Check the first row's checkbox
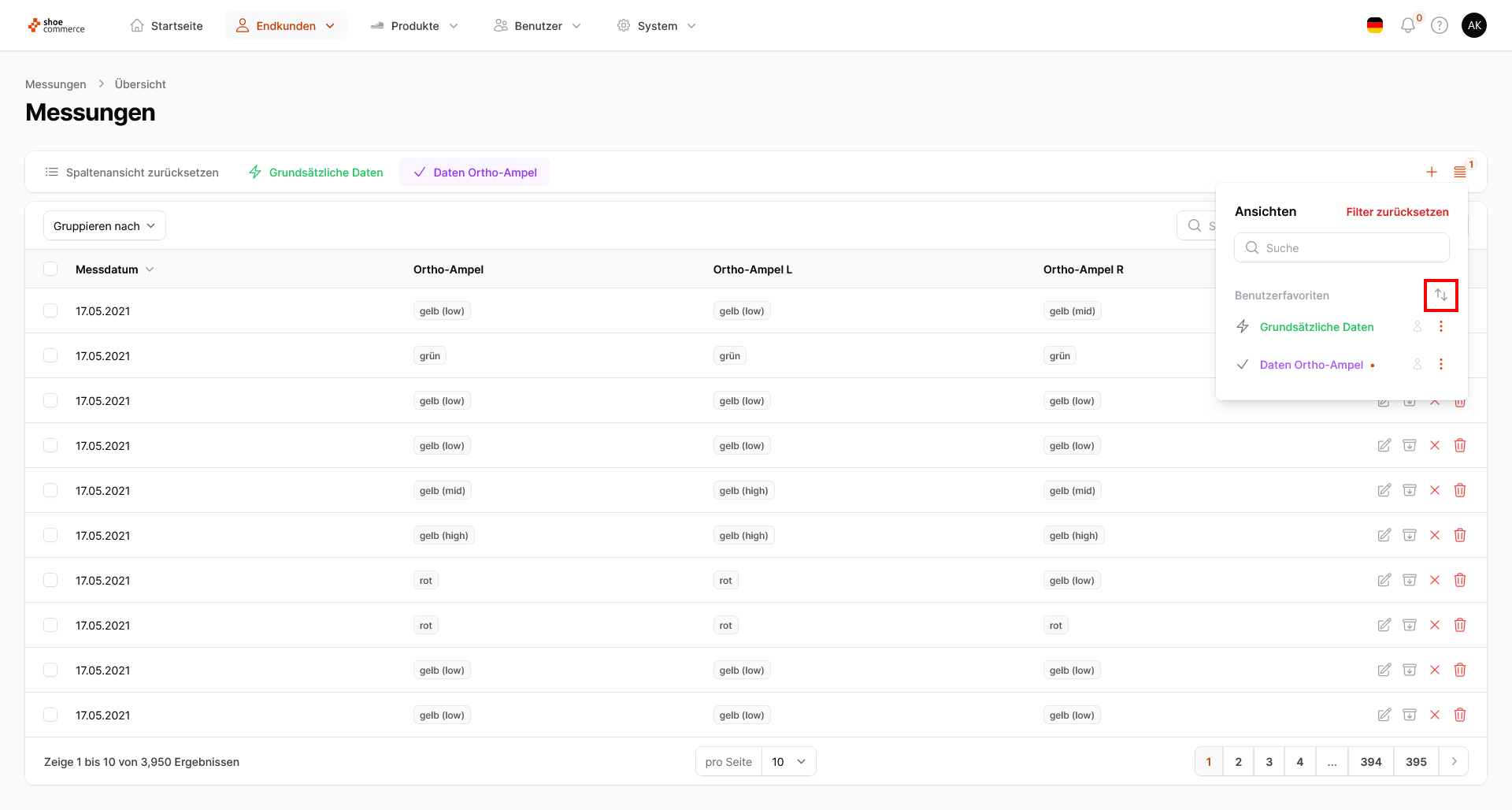This screenshot has height=810, width=1512. pyautogui.click(x=50, y=310)
